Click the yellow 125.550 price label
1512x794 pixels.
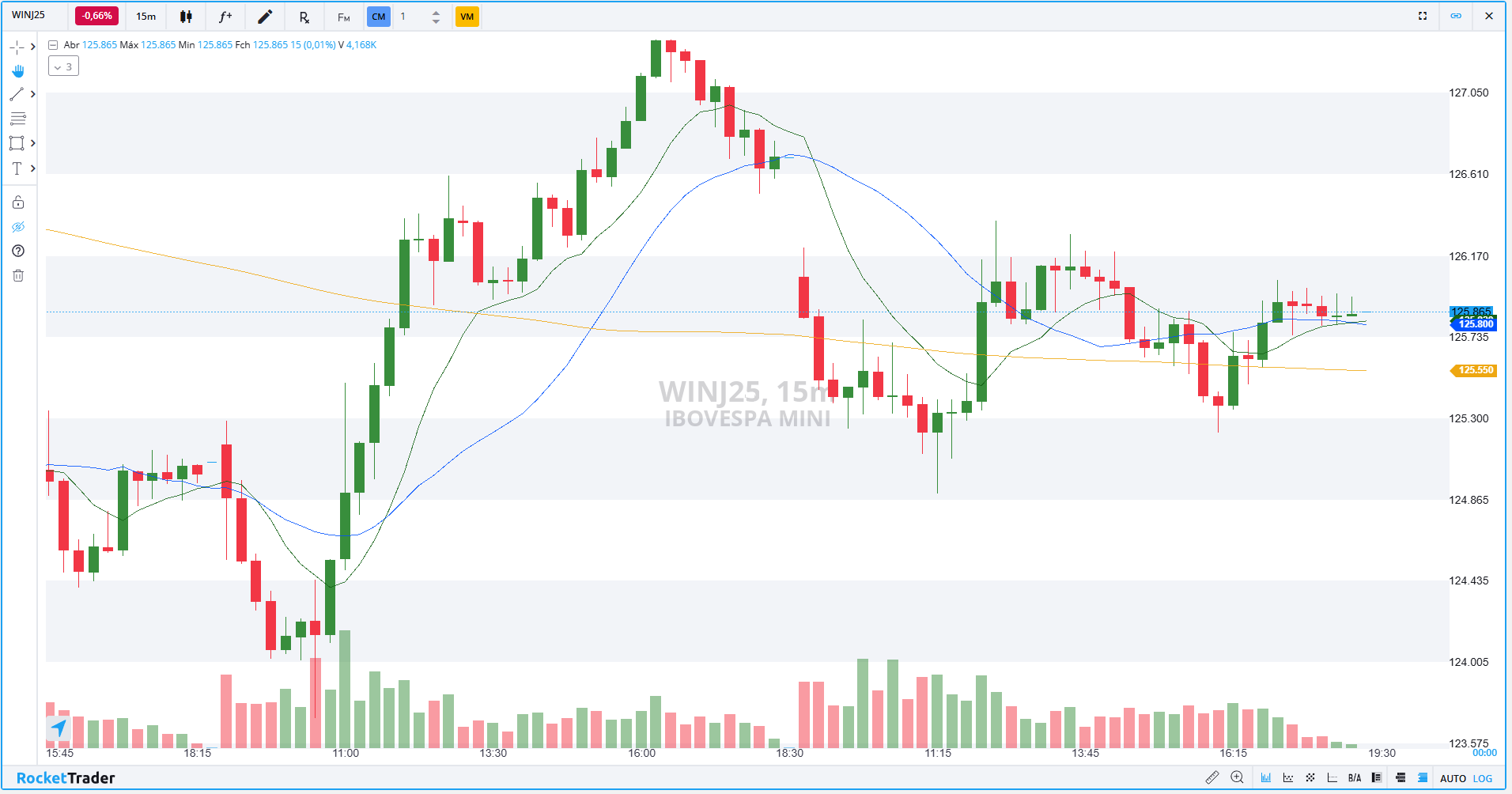(1474, 370)
